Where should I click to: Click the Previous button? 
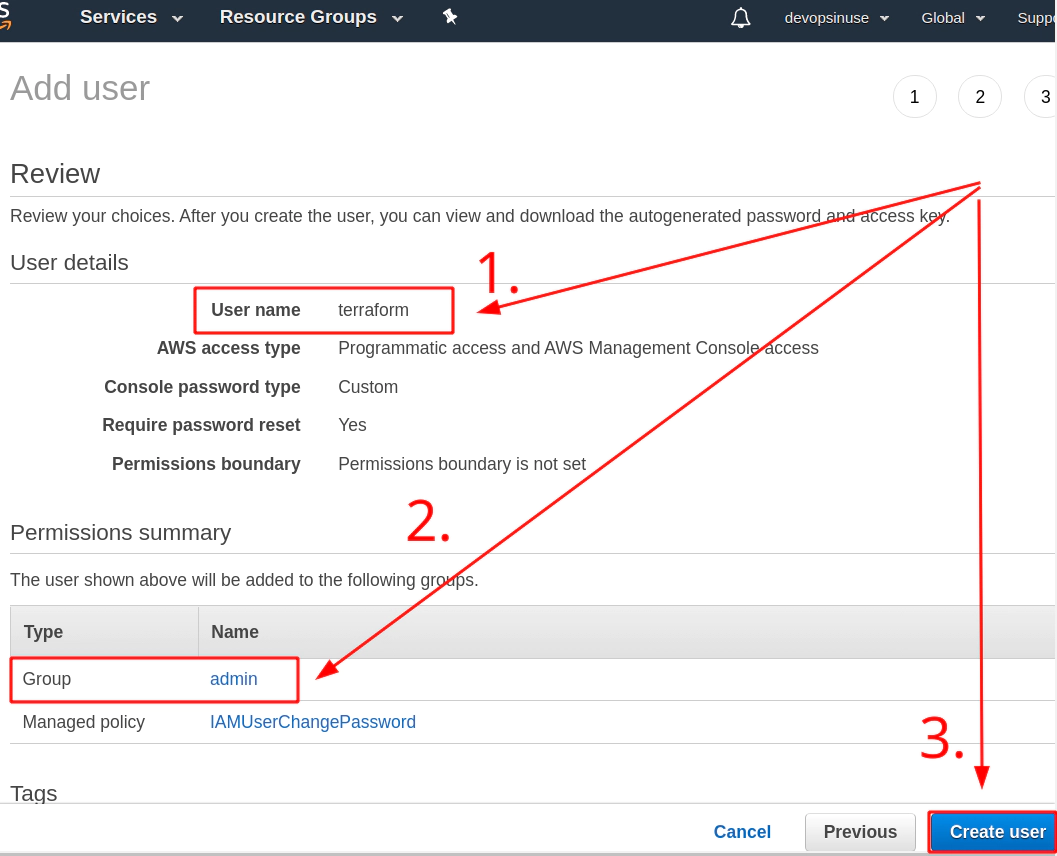pos(860,832)
